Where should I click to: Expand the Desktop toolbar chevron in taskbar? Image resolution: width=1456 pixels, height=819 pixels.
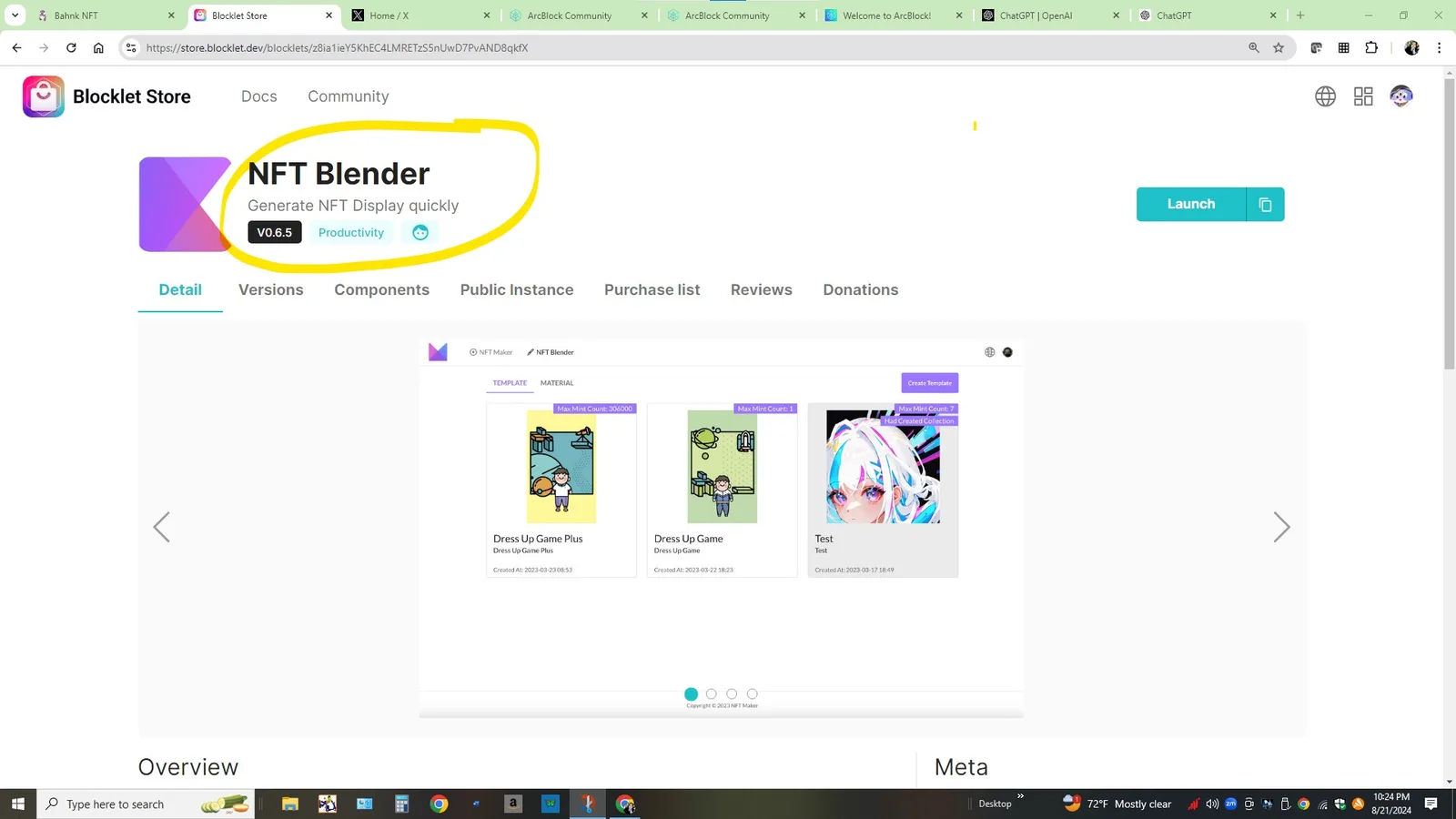coord(1020,796)
